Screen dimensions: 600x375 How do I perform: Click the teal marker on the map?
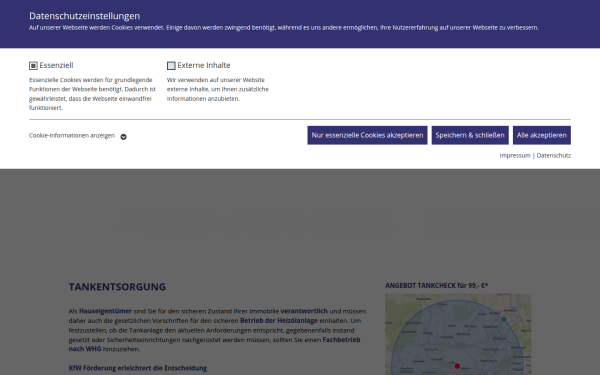(504, 320)
